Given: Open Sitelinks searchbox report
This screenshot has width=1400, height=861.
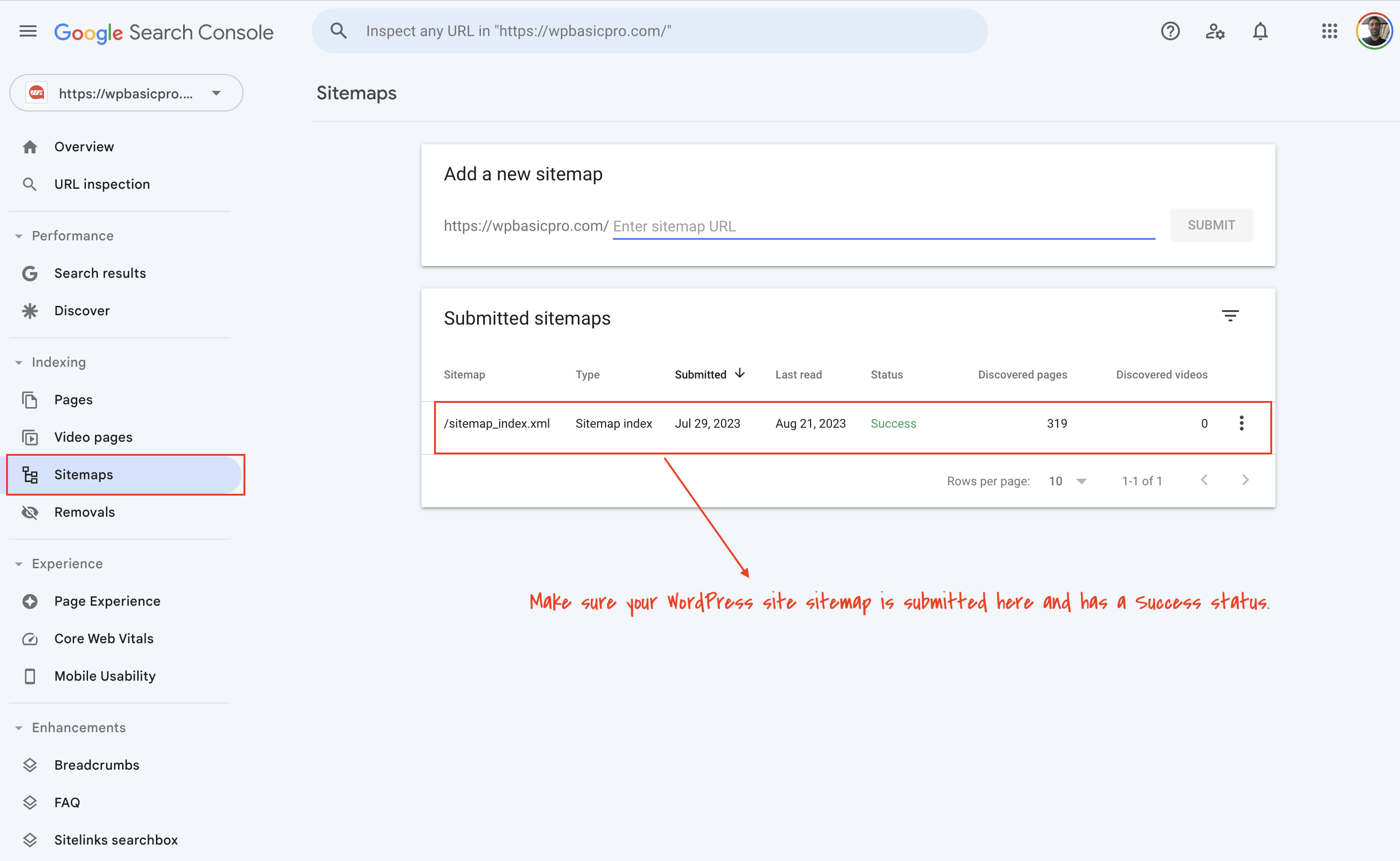Looking at the screenshot, I should pyautogui.click(x=116, y=840).
